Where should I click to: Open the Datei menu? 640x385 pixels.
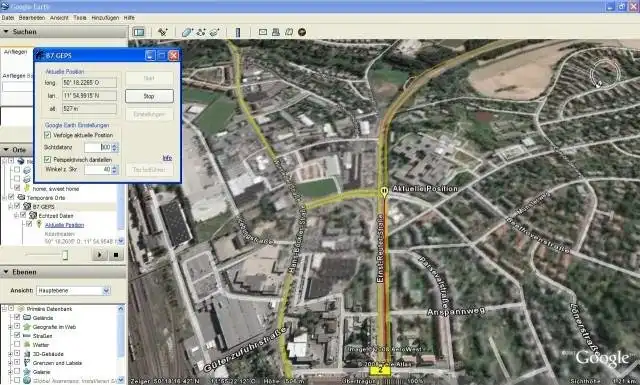8,18
